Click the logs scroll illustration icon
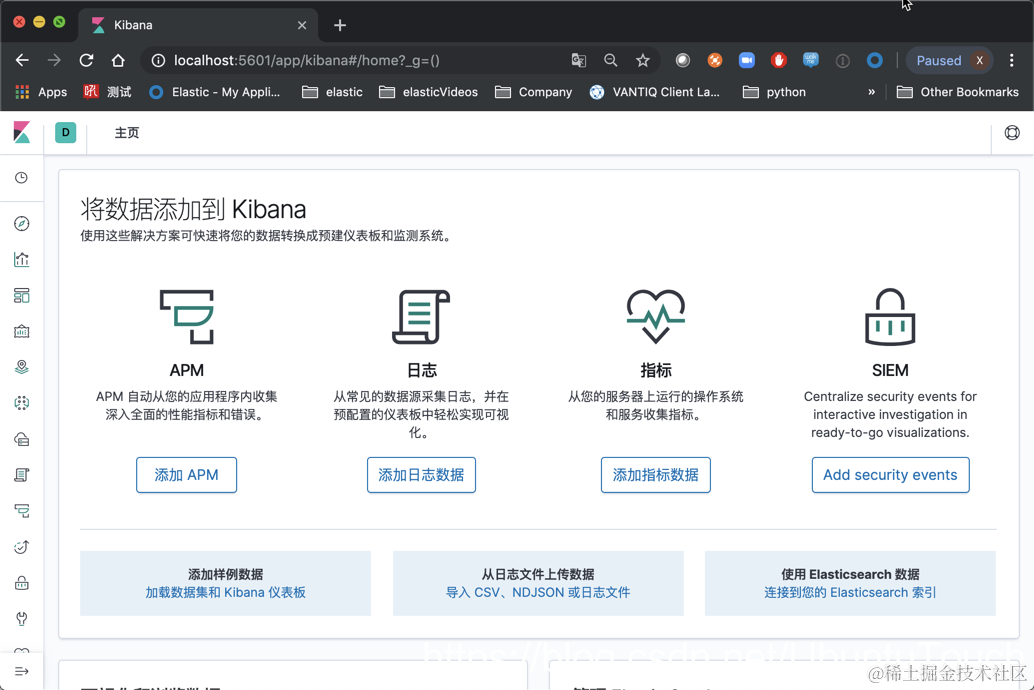This screenshot has width=1034, height=690. click(x=421, y=317)
